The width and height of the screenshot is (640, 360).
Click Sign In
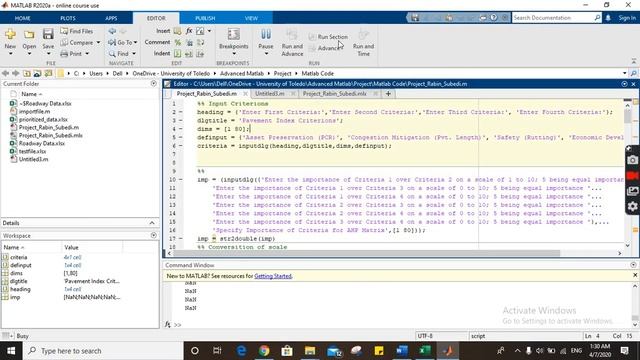tap(627, 18)
